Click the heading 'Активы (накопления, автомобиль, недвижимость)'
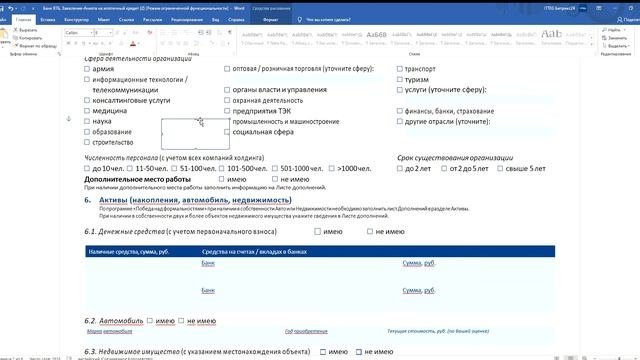 point(195,200)
